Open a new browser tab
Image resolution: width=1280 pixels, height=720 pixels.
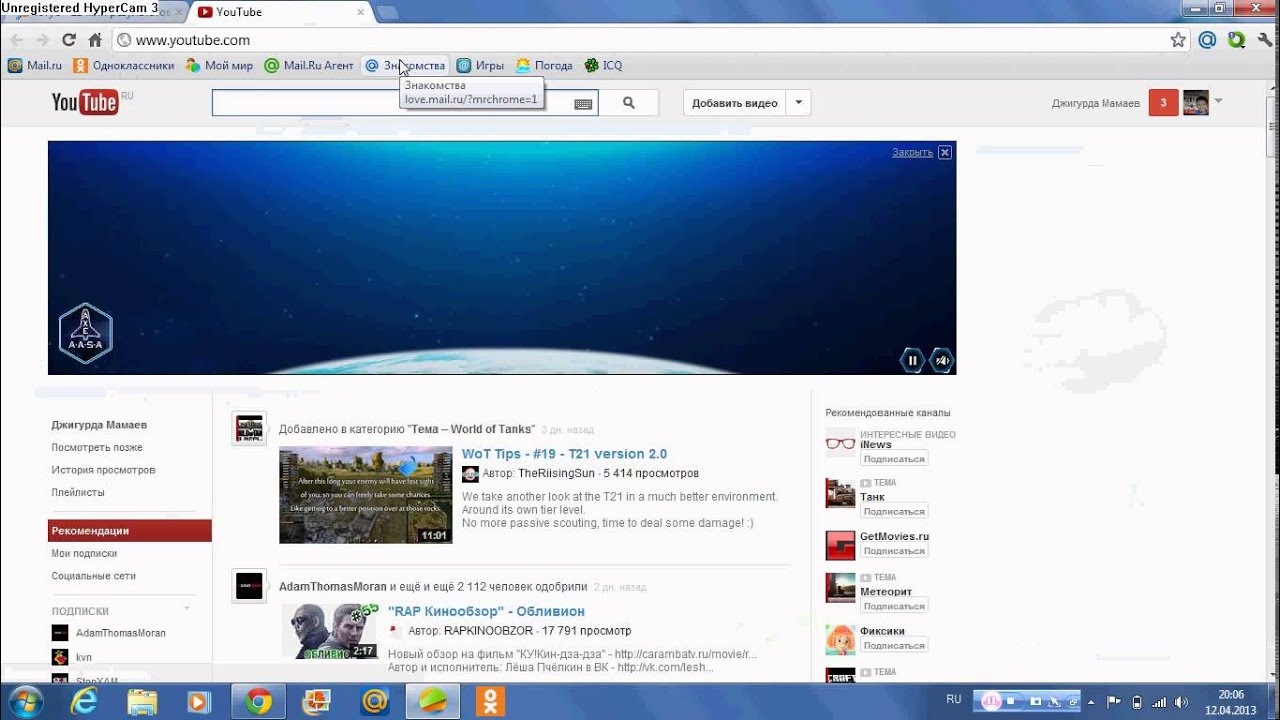(x=388, y=12)
